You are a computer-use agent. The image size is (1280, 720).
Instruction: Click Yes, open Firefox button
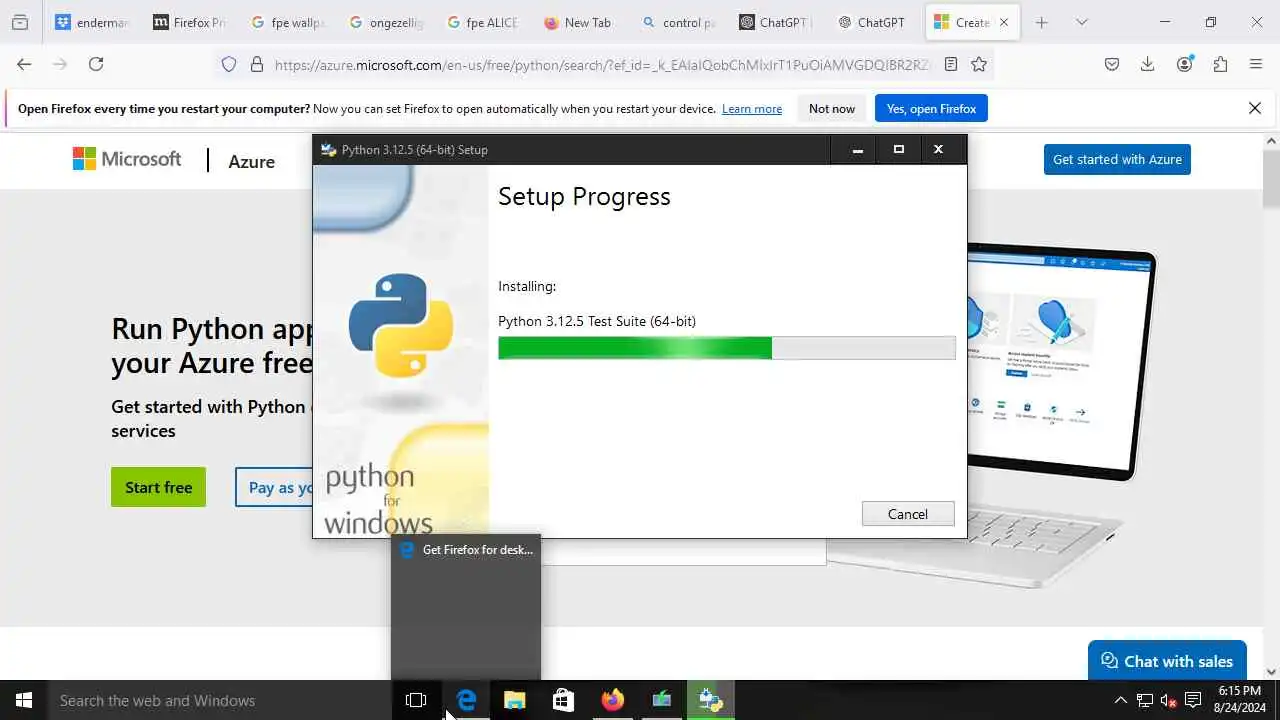pos(931,109)
